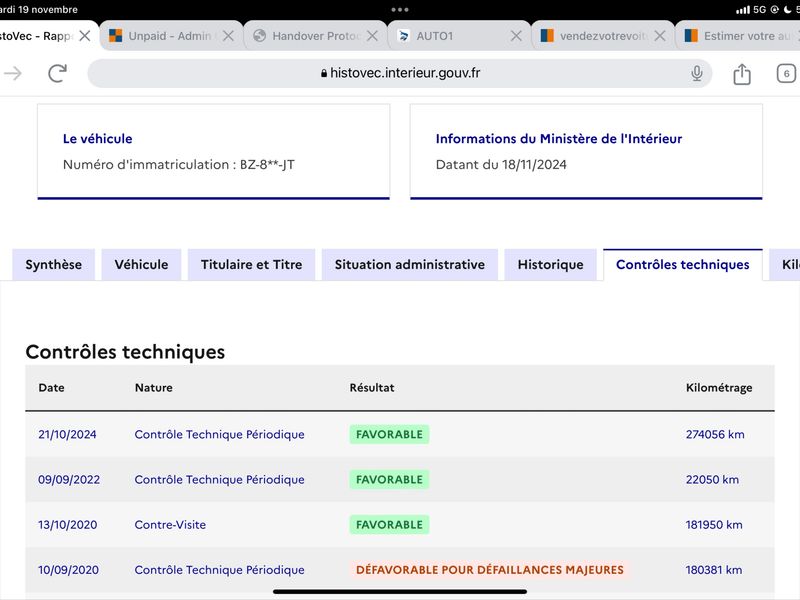Close the Handover Protocol tab
Viewport: 800px width, 600px height.
(x=372, y=36)
